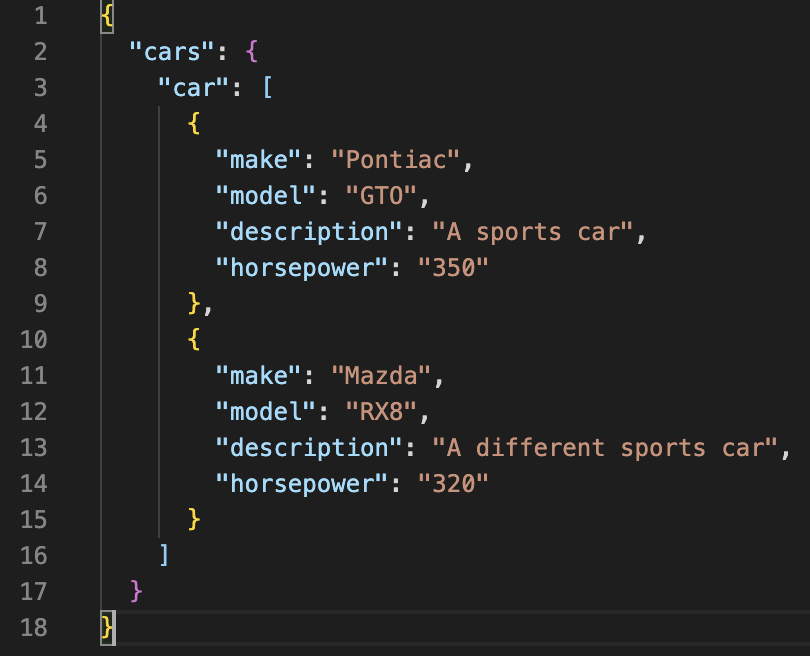810x656 pixels.
Task: Click the "make" key on line 5
Action: pyautogui.click(x=258, y=160)
